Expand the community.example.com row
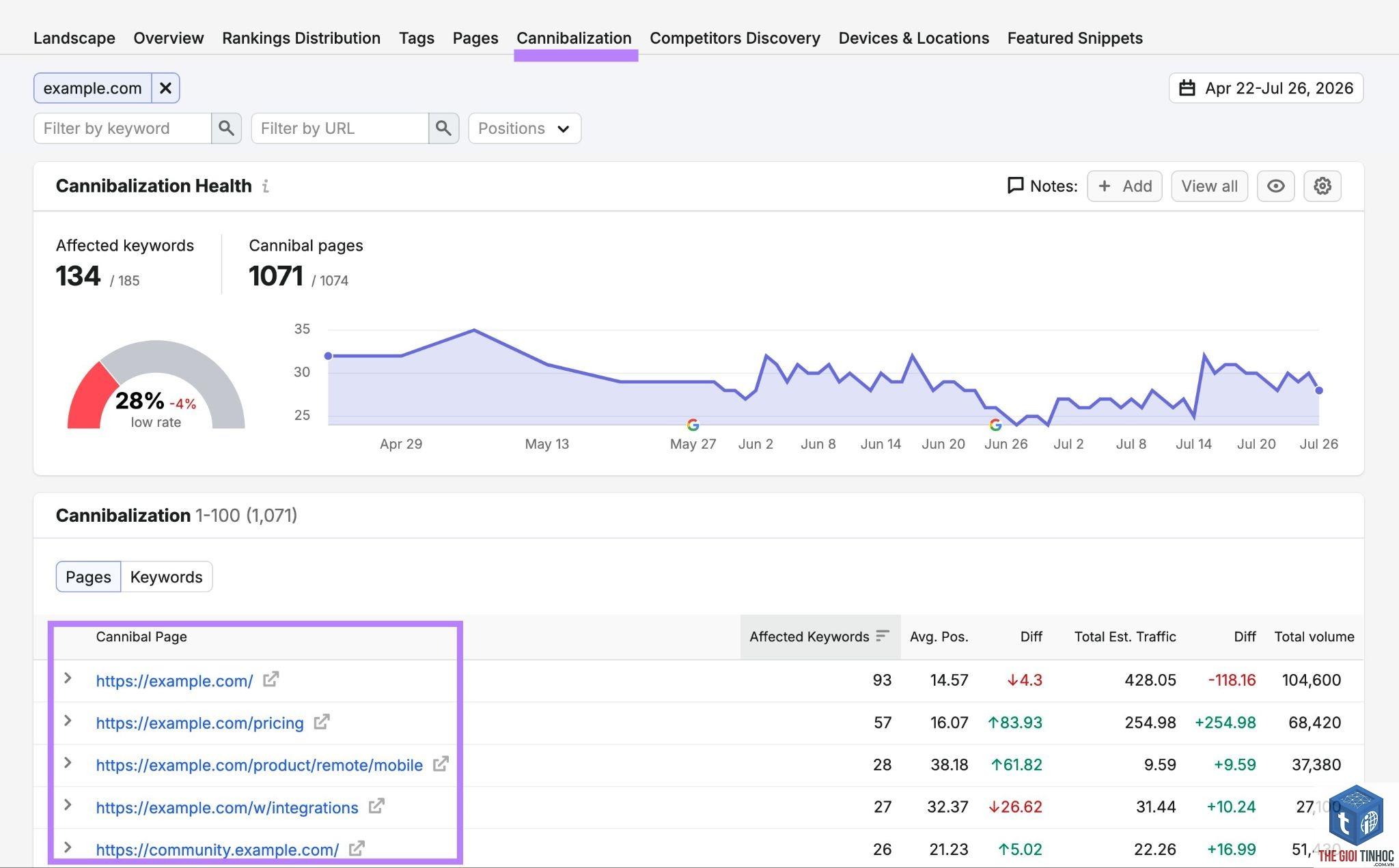 click(x=68, y=848)
